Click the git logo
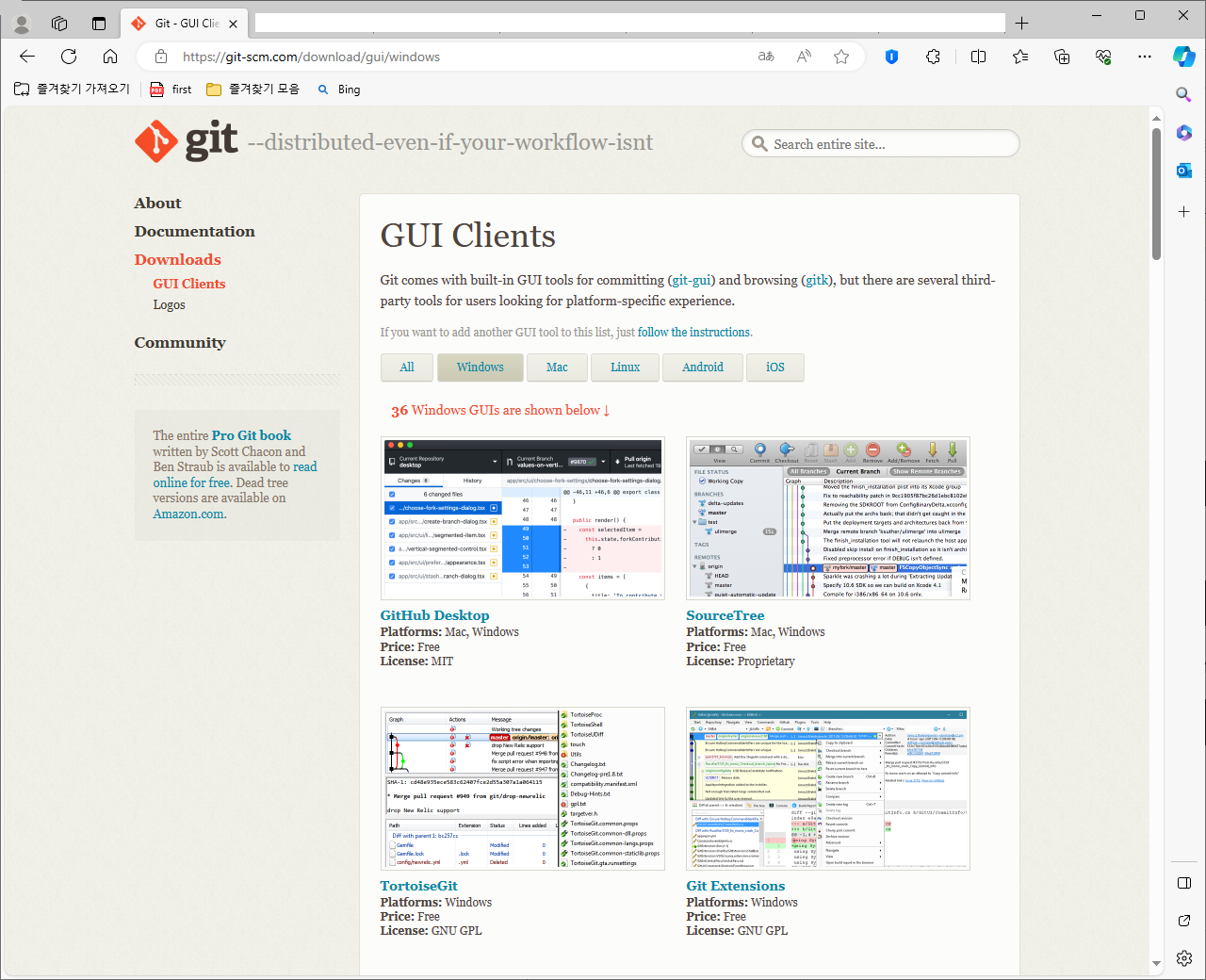The height and width of the screenshot is (980, 1206). click(186, 141)
